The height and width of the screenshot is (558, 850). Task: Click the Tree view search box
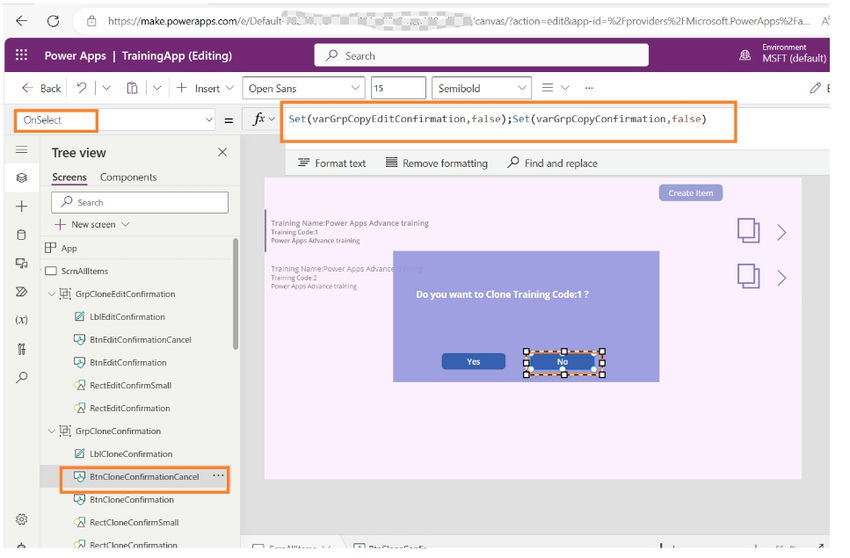140,202
